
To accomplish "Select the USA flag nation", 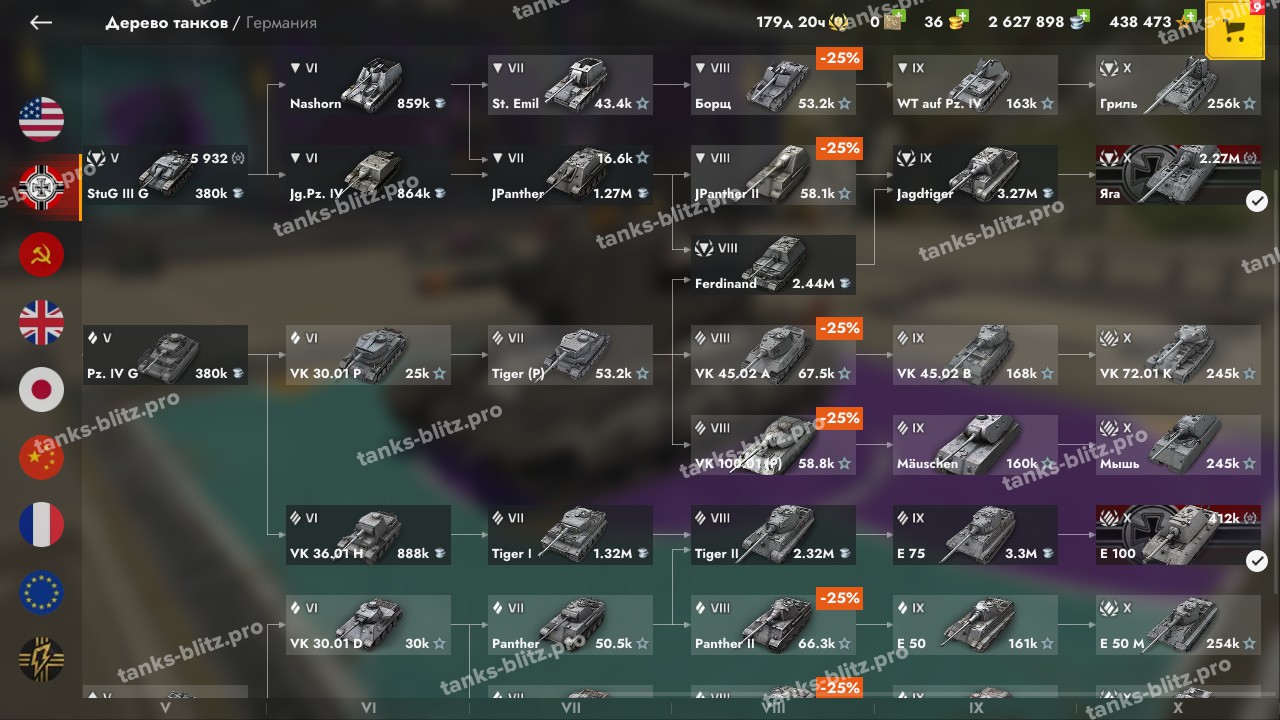I will pos(41,119).
